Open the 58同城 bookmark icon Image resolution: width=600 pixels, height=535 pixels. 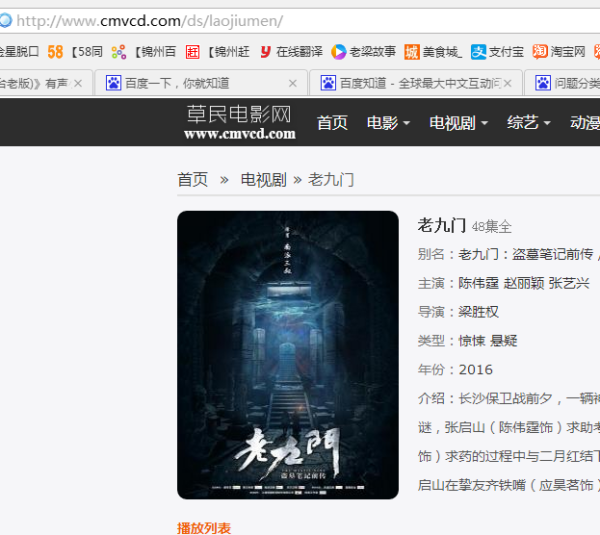coord(55,52)
